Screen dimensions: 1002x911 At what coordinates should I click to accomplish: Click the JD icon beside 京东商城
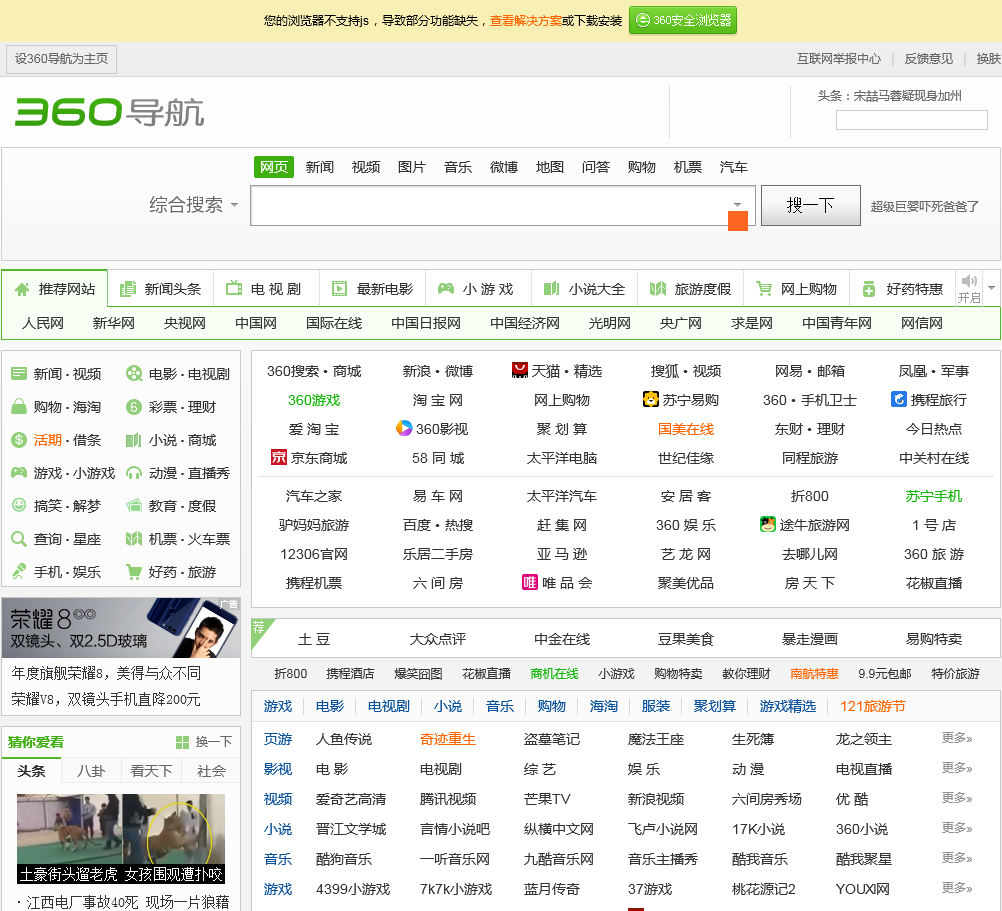point(279,457)
